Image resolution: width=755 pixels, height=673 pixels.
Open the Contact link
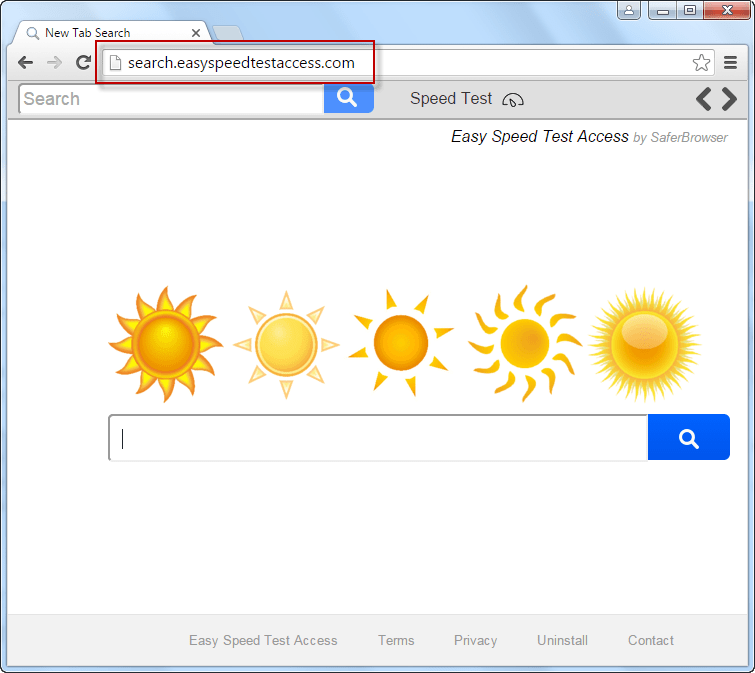[651, 640]
